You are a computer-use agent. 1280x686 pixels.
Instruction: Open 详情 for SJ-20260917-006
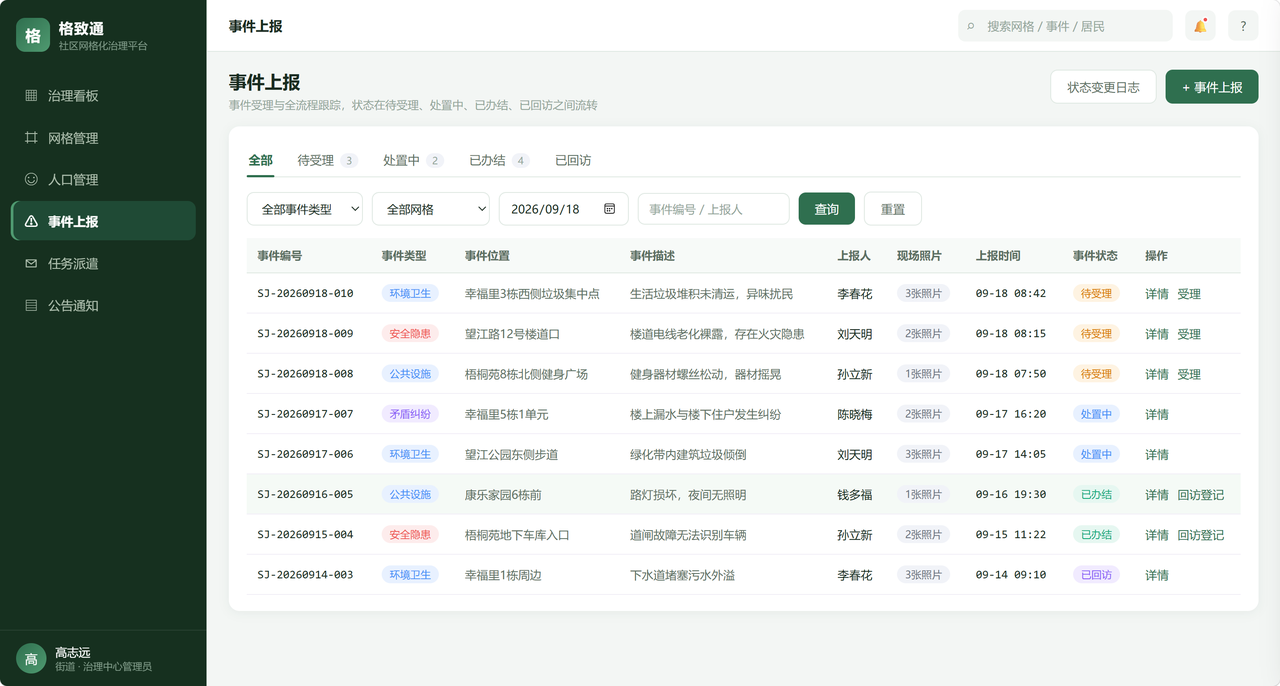point(1157,454)
